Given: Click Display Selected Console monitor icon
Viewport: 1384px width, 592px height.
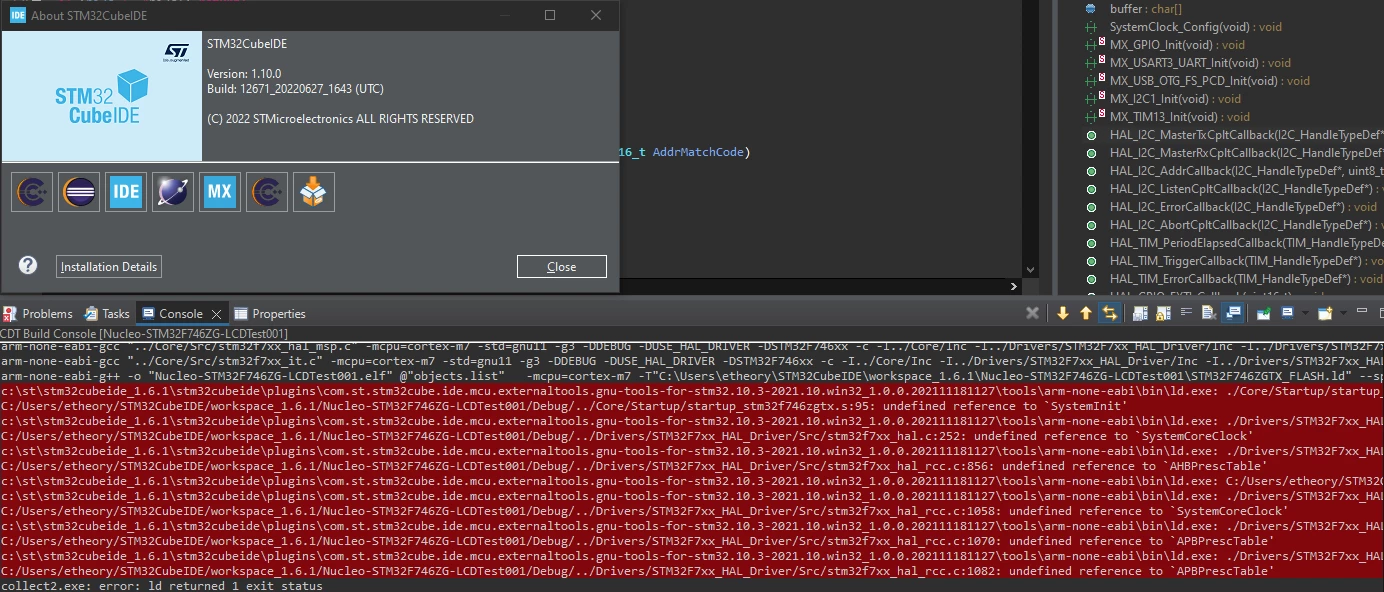Looking at the screenshot, I should [x=1287, y=313].
